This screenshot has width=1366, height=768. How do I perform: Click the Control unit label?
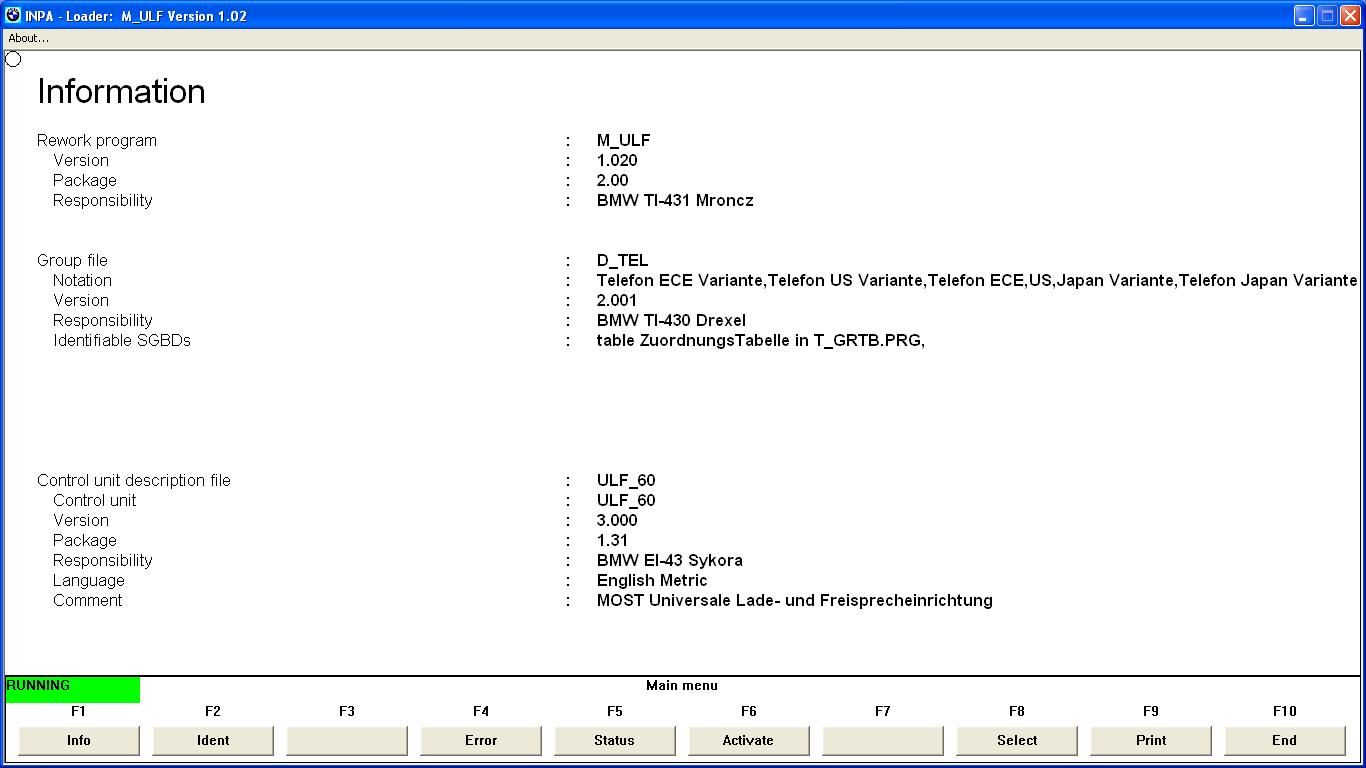click(95, 501)
